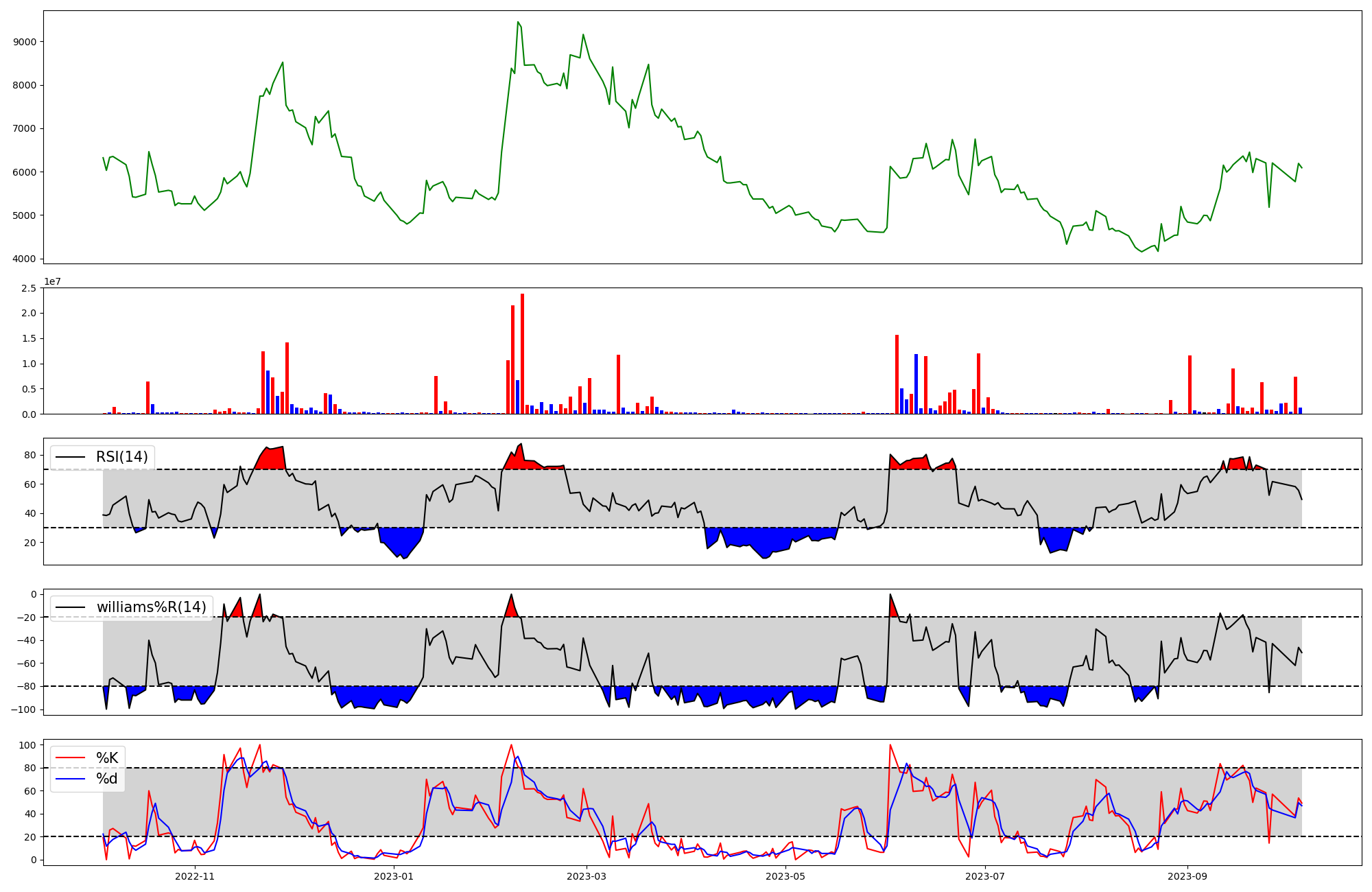Screen dimensions: 1372x892
Task: Click the 2023-03 date tick label
Action: 587,876
